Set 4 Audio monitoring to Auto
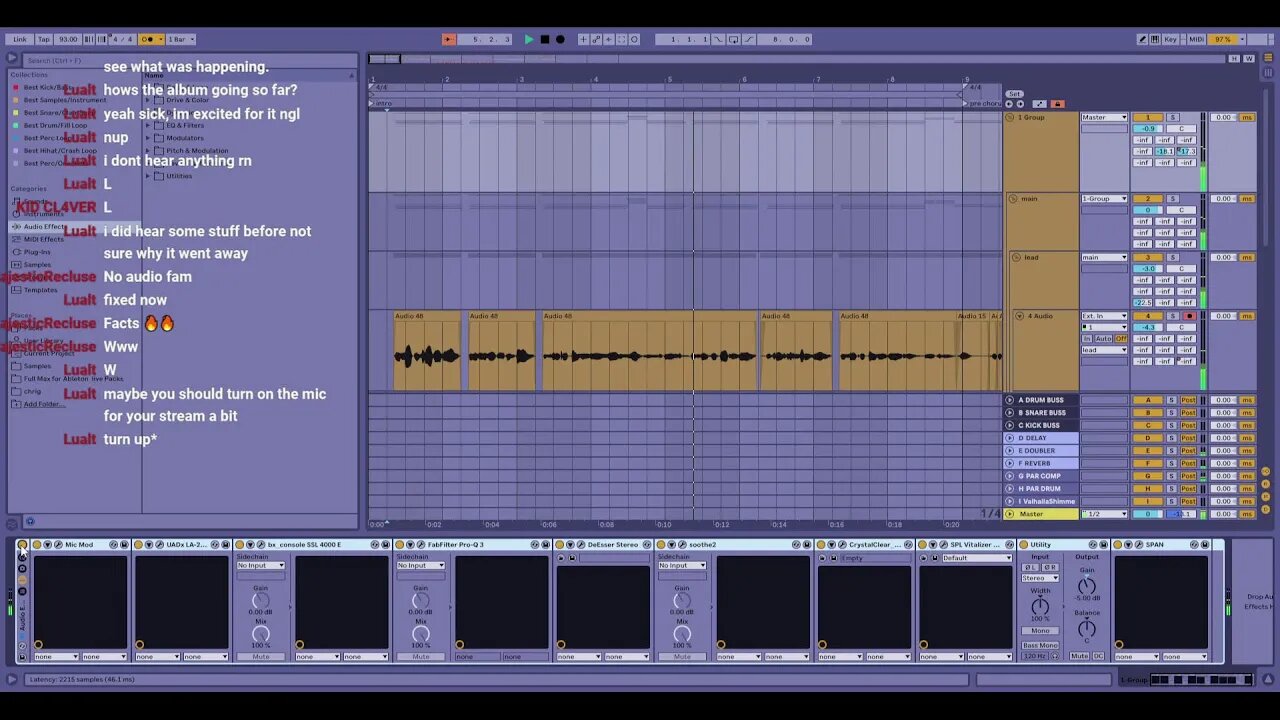The image size is (1280, 720). pos(1104,339)
